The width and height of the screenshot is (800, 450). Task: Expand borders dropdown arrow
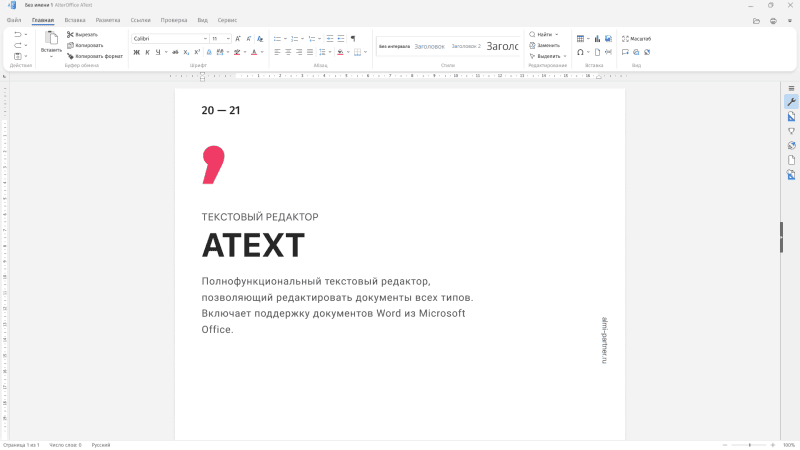(x=365, y=52)
